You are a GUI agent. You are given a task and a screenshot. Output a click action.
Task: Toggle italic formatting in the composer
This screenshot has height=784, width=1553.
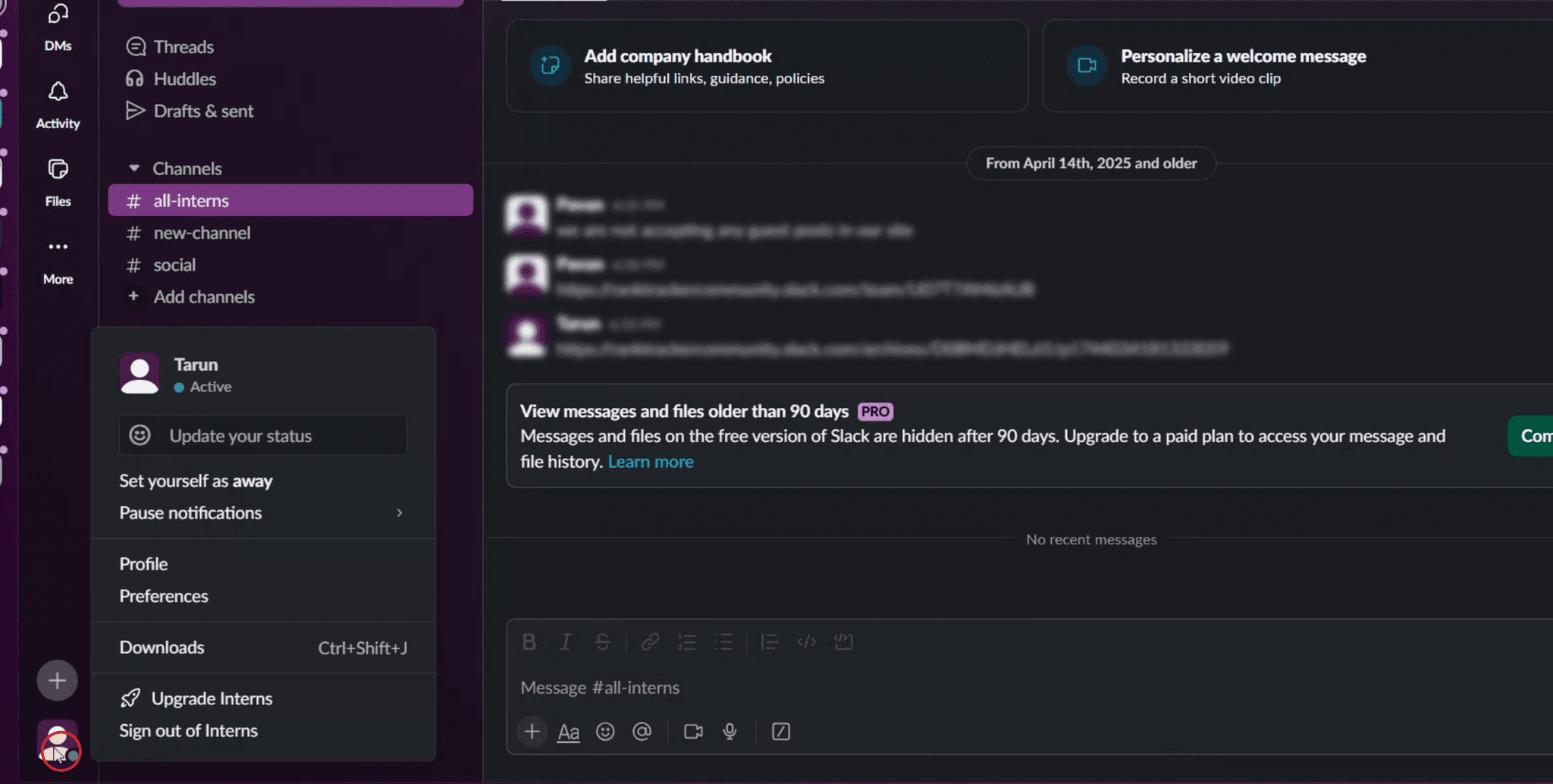565,641
